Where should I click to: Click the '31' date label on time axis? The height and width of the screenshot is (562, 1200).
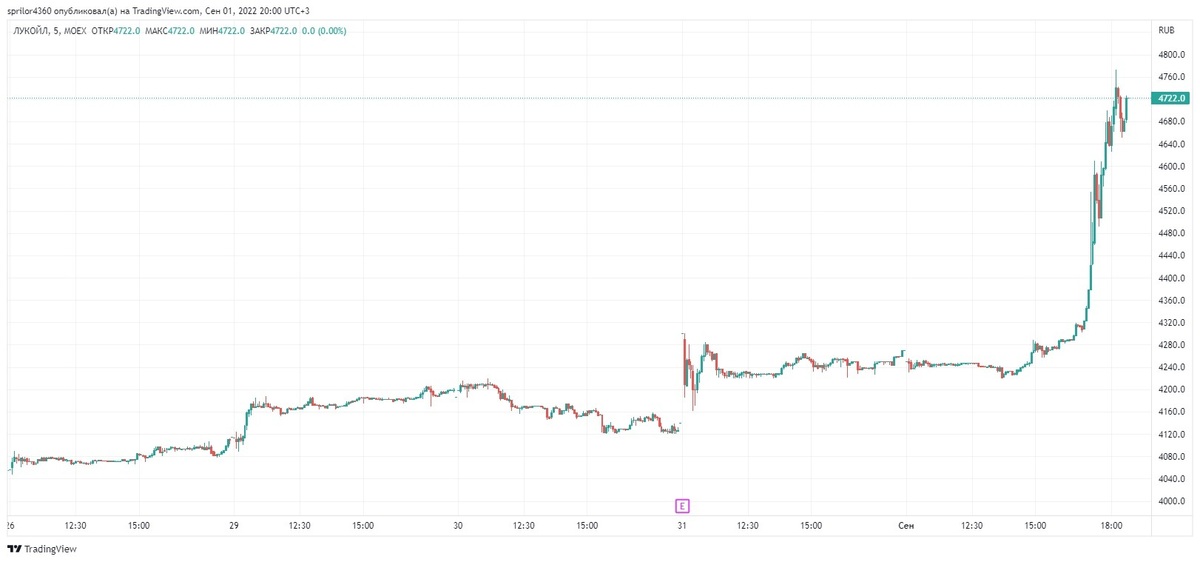682,524
